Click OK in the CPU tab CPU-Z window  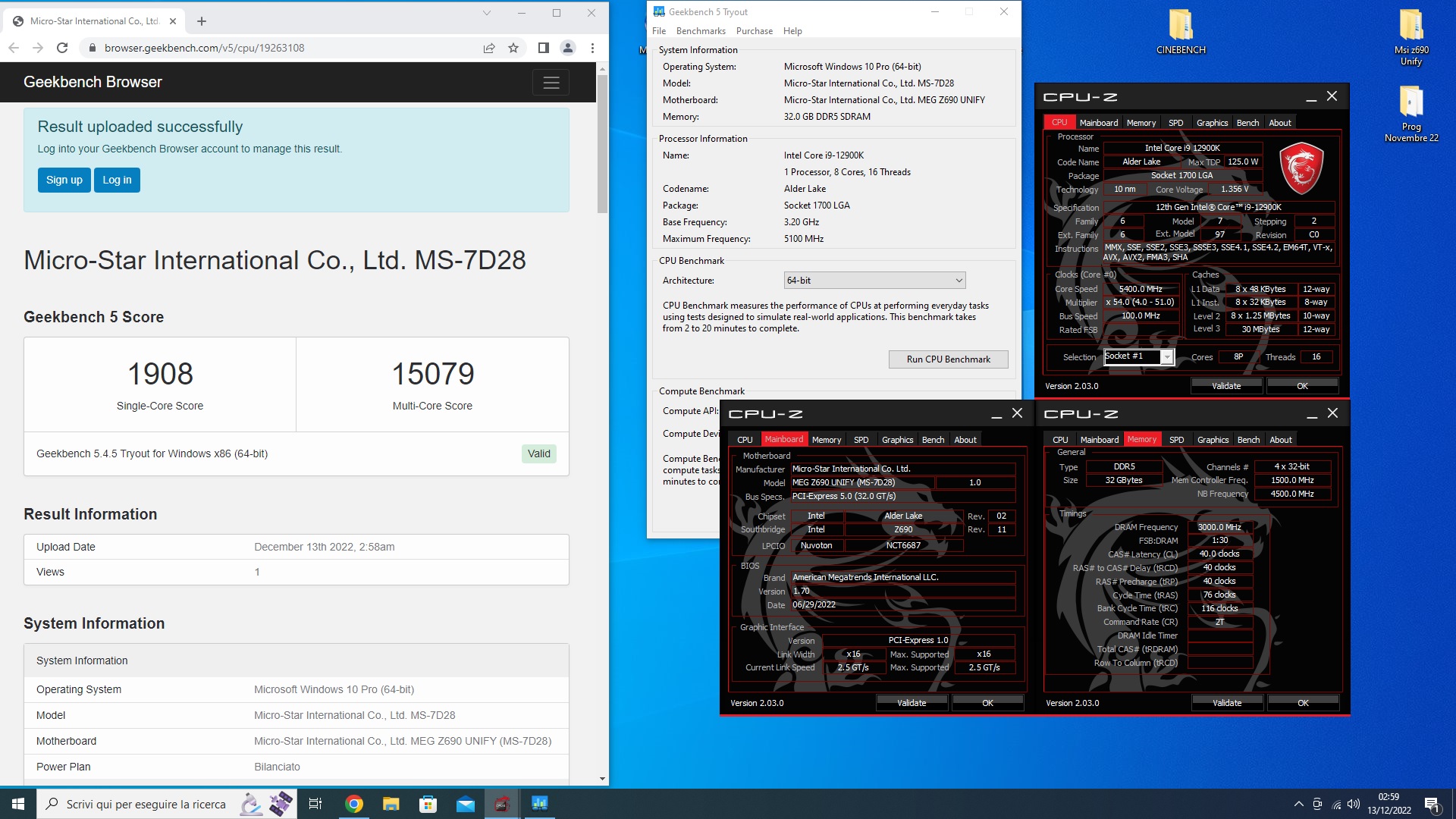[1302, 386]
